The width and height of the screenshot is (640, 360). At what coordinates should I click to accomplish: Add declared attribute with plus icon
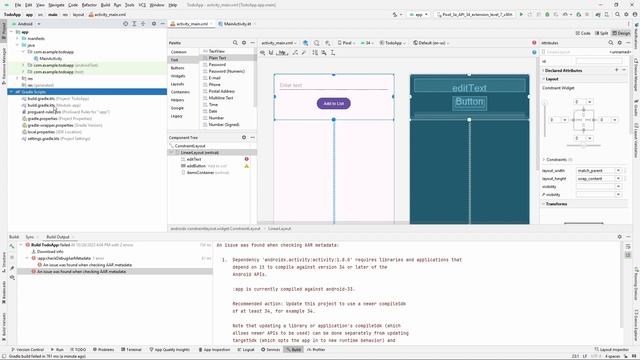[616, 70]
